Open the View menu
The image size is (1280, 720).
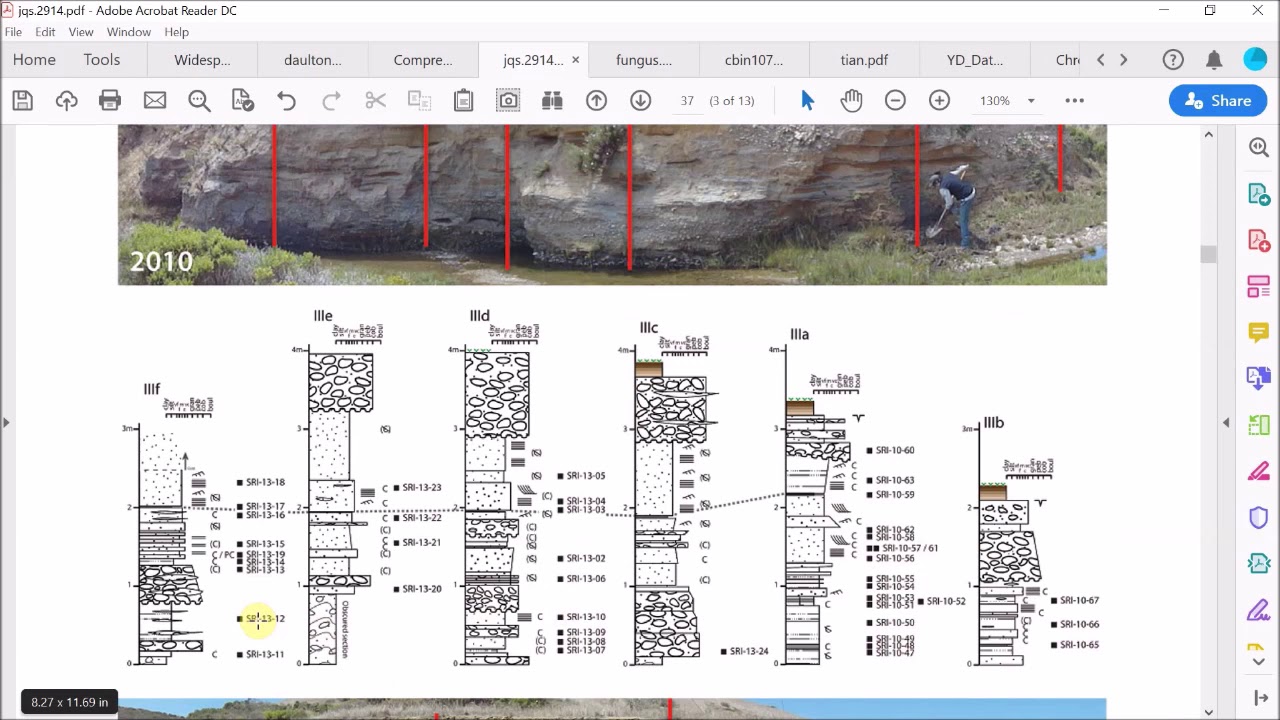[x=81, y=32]
